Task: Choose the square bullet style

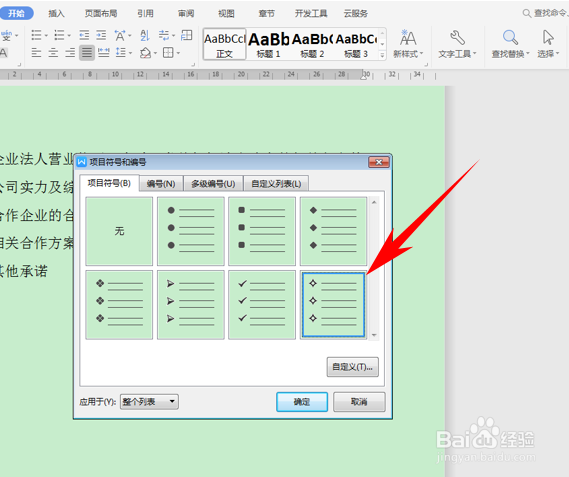Action: (x=262, y=231)
